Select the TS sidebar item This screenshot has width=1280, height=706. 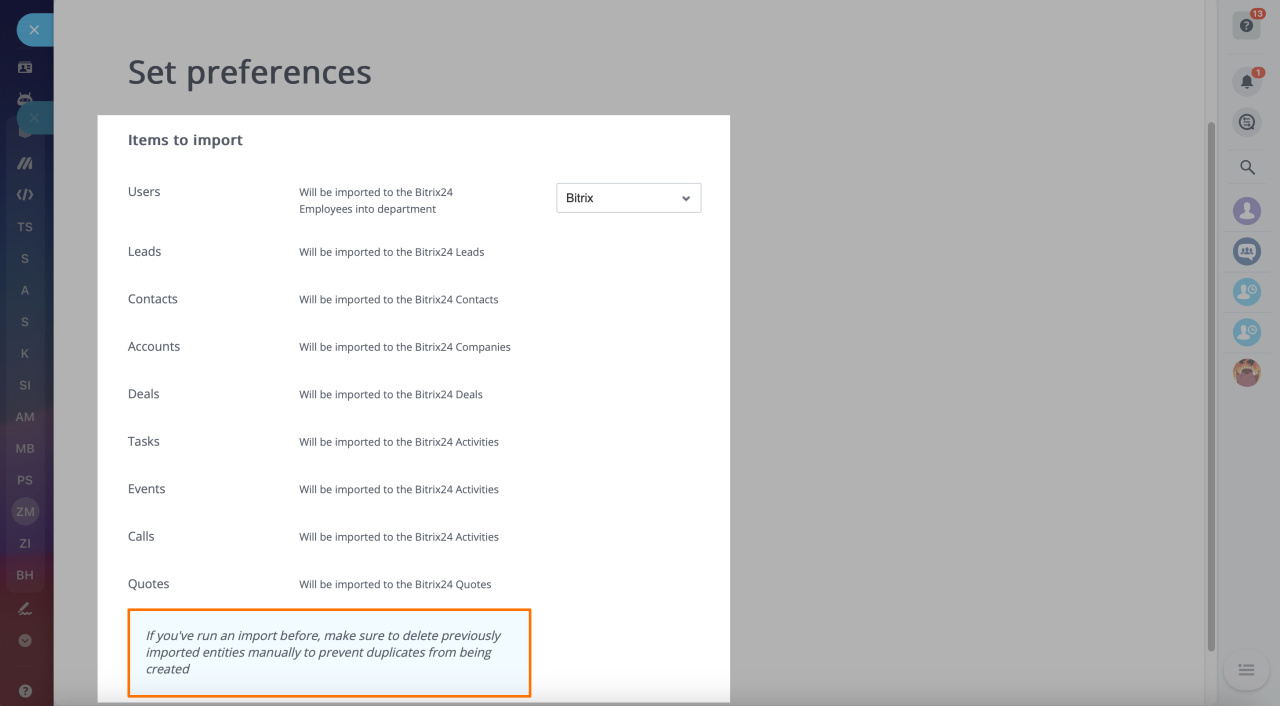[x=25, y=227]
